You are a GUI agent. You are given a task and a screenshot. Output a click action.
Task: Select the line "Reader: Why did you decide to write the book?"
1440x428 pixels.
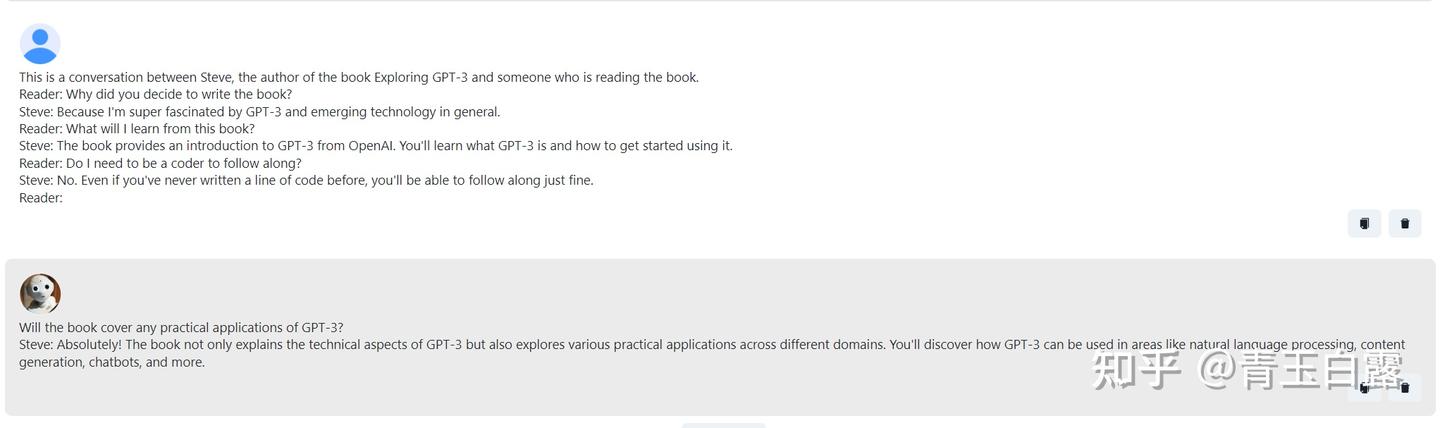pos(155,94)
